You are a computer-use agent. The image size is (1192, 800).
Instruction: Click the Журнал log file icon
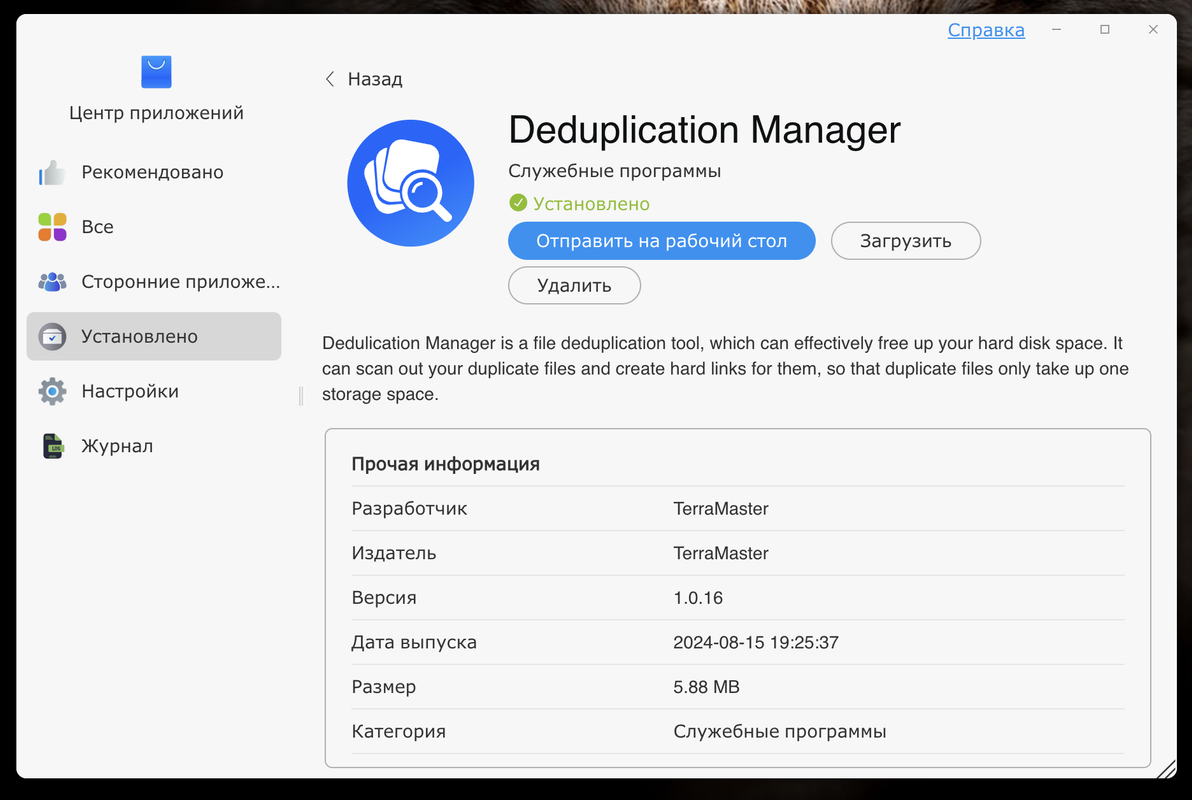52,446
